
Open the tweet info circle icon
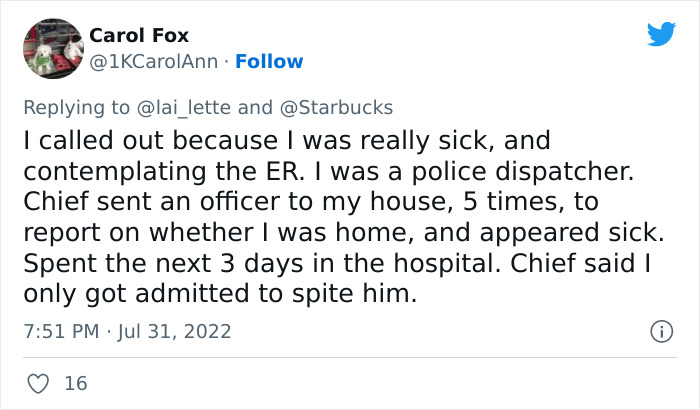[660, 330]
